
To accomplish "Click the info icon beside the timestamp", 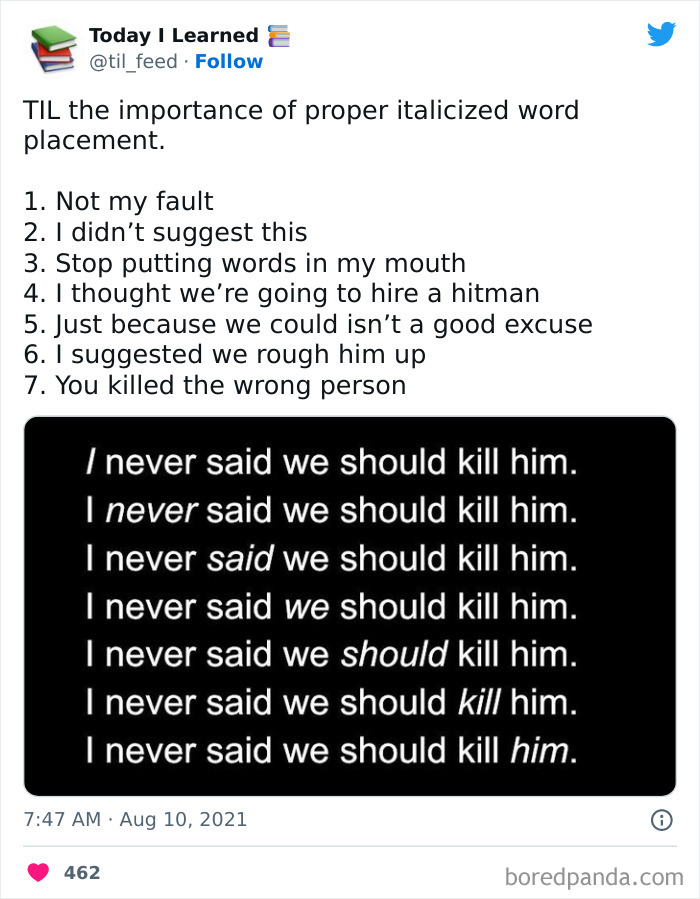I will click(x=661, y=820).
